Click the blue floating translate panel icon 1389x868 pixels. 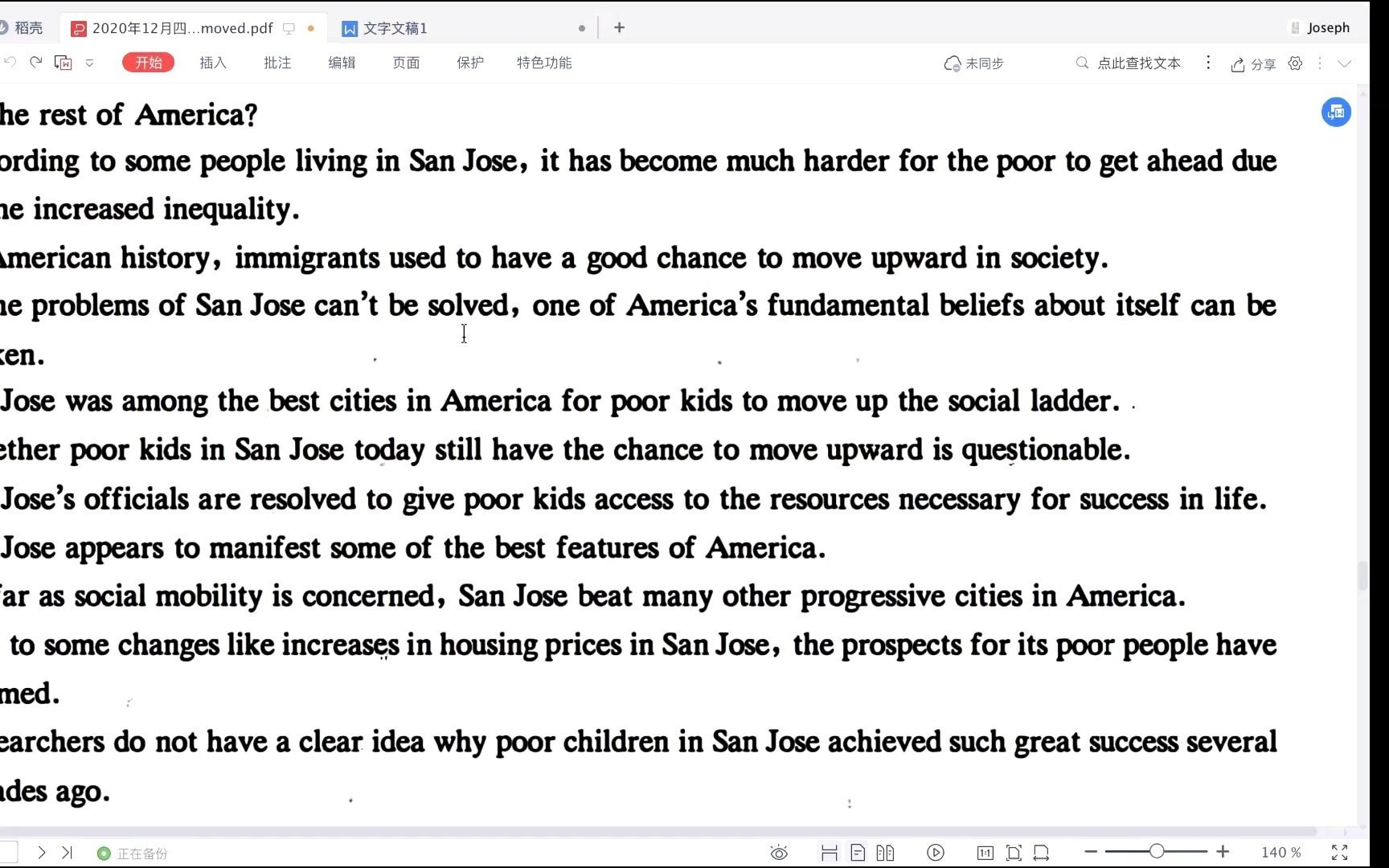[x=1336, y=112]
